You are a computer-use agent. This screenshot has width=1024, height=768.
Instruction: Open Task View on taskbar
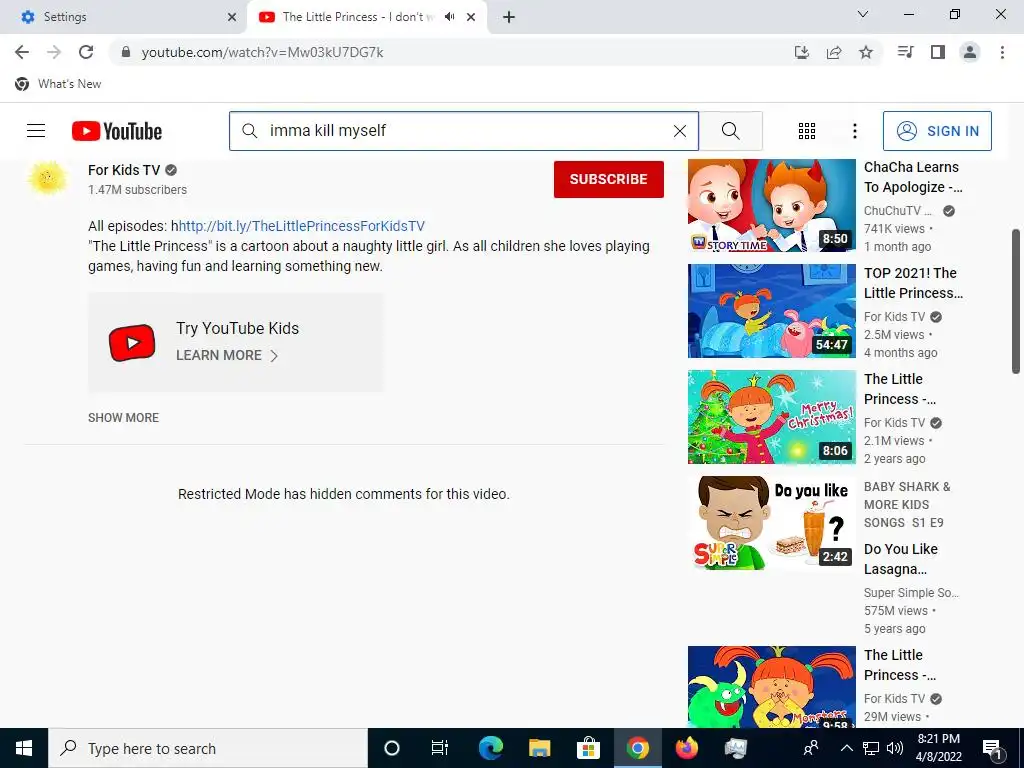point(440,748)
